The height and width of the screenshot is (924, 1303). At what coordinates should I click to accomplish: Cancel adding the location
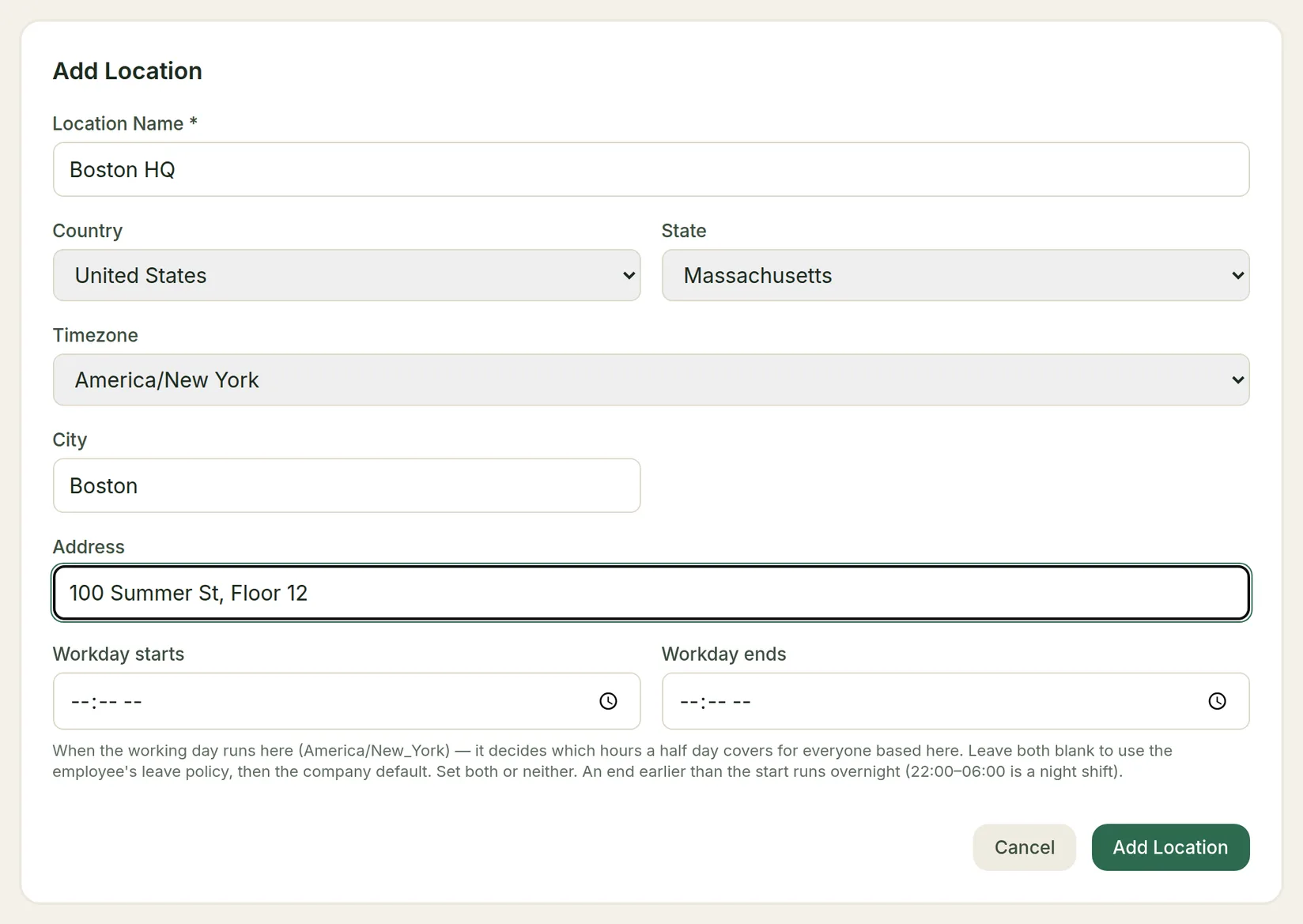1024,847
